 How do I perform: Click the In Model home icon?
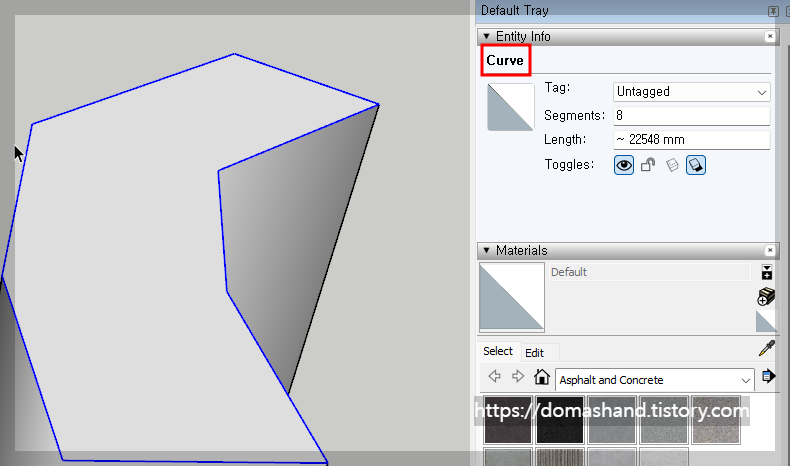(542, 376)
